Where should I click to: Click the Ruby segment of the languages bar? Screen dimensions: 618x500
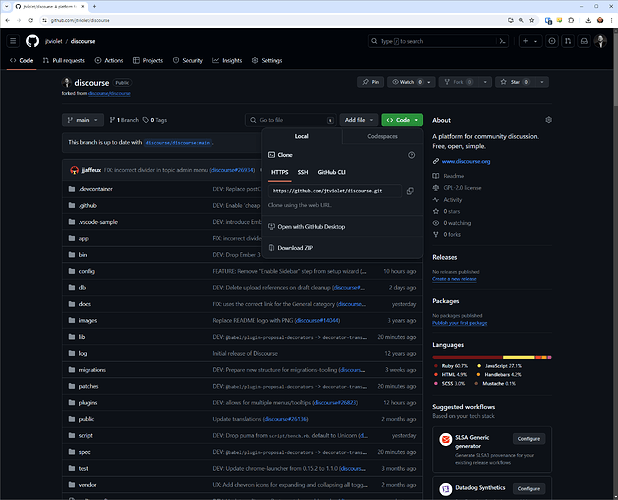click(x=467, y=357)
